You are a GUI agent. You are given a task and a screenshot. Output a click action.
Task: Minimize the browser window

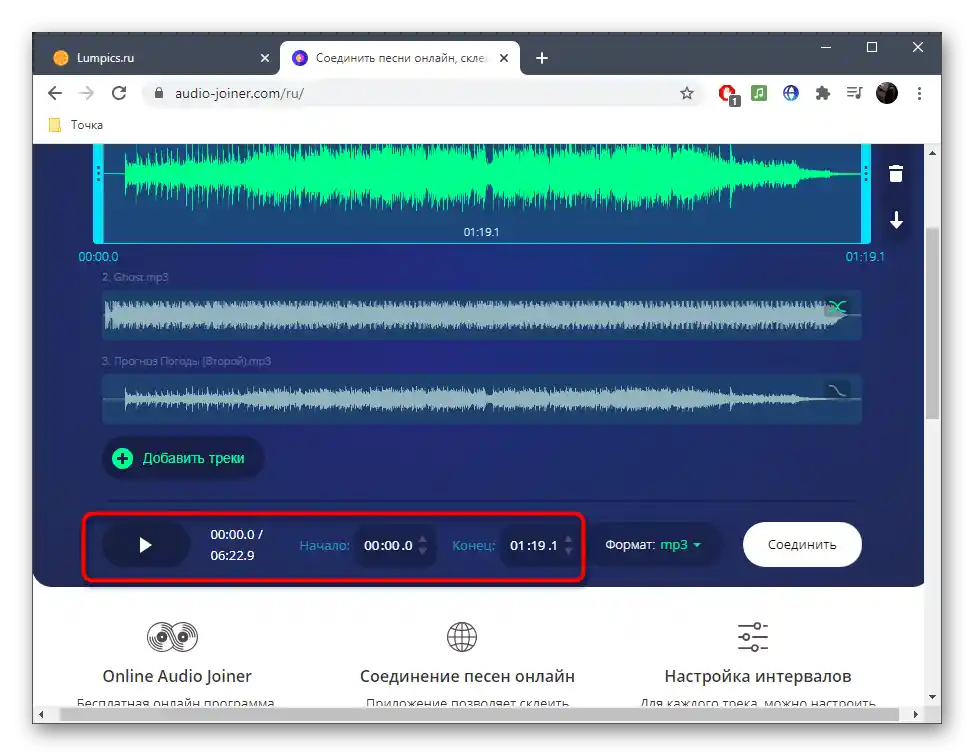tap(826, 47)
